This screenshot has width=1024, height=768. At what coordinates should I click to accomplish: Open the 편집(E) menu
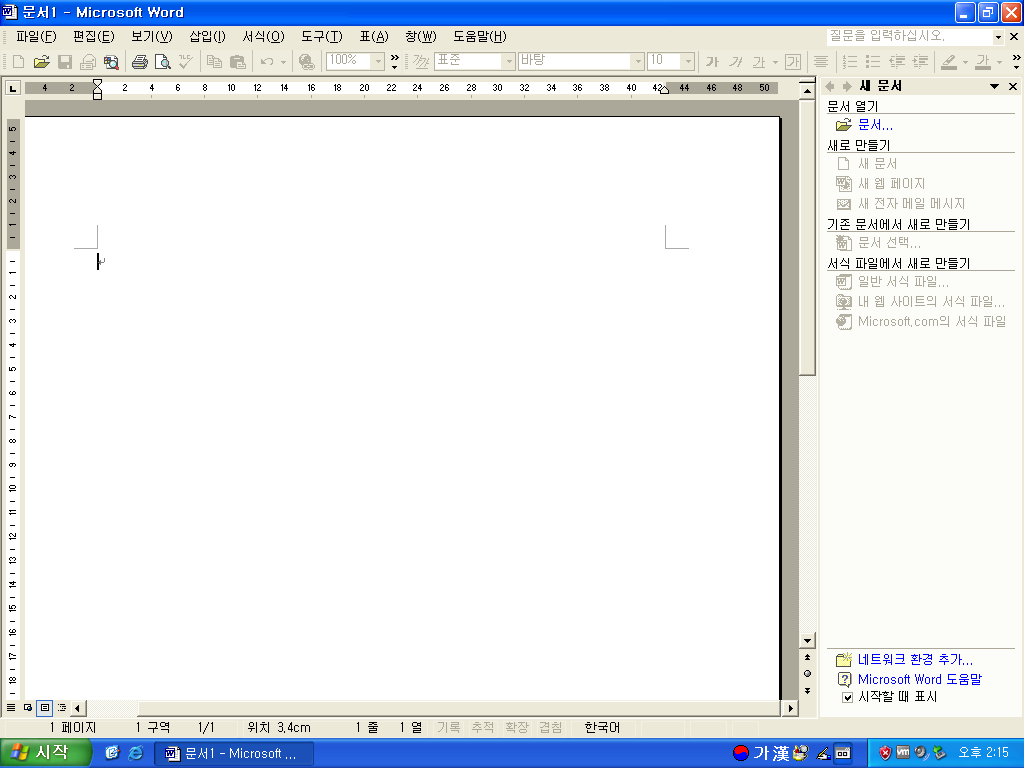pos(93,37)
